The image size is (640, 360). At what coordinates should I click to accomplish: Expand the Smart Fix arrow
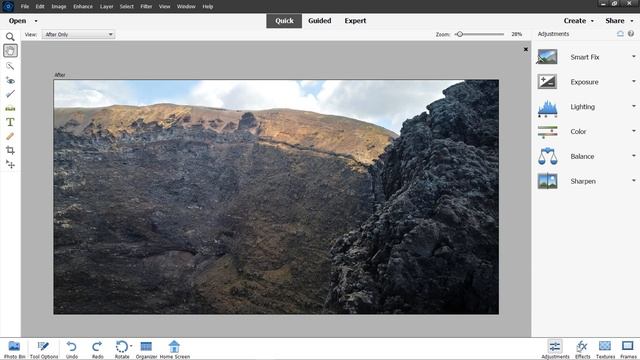(633, 57)
